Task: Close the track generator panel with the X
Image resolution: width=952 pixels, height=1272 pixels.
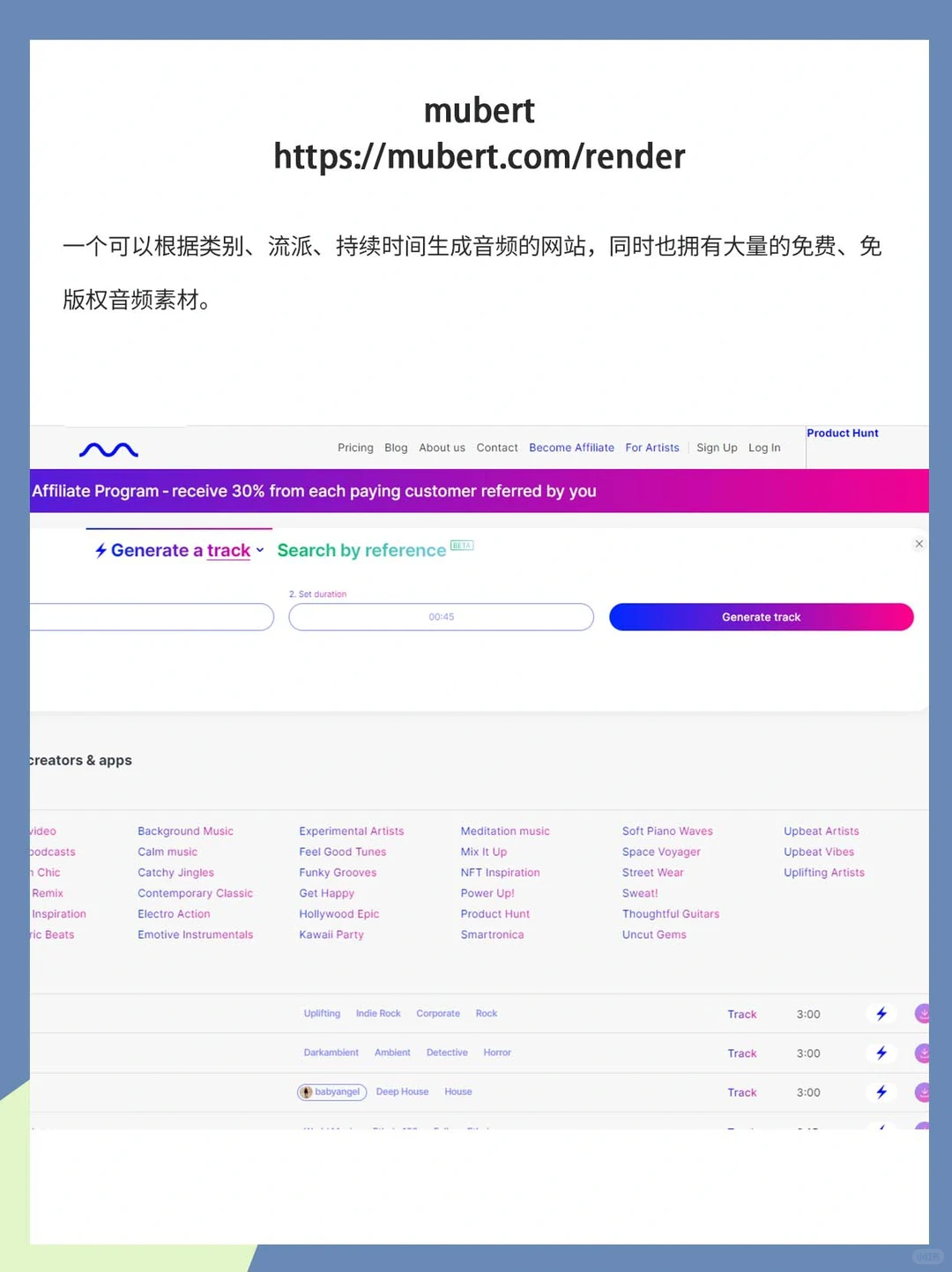Action: (919, 544)
